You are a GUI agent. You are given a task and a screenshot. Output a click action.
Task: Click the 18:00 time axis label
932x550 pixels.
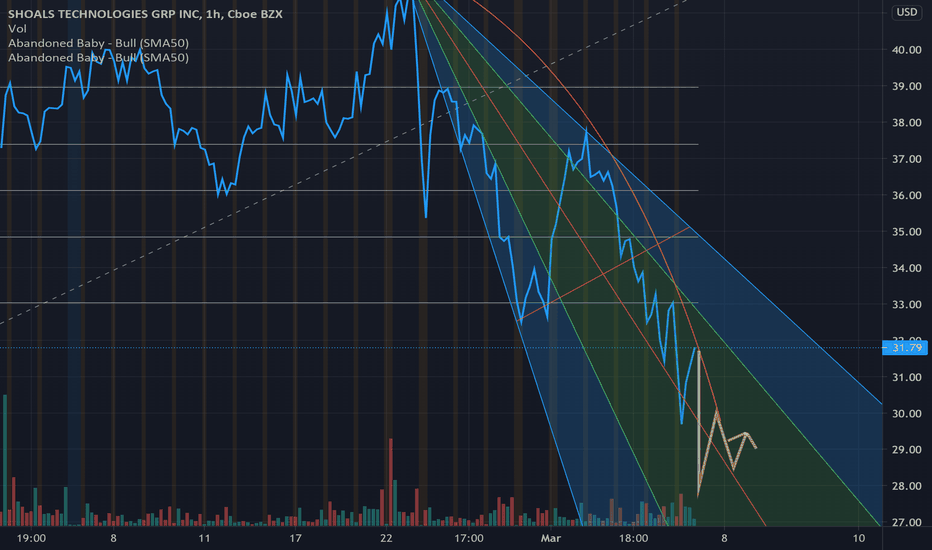pos(634,538)
